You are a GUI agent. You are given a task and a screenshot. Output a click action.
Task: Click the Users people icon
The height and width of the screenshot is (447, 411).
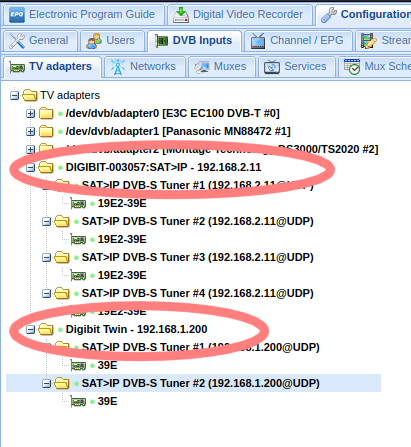click(x=94, y=41)
